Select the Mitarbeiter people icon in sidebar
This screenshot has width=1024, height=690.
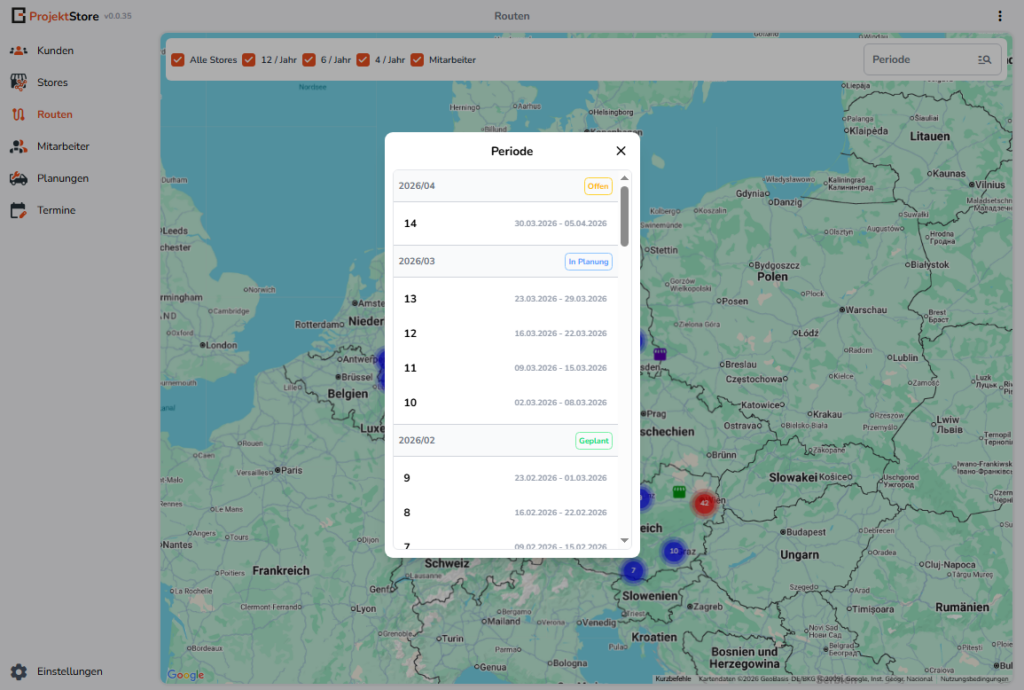point(18,146)
